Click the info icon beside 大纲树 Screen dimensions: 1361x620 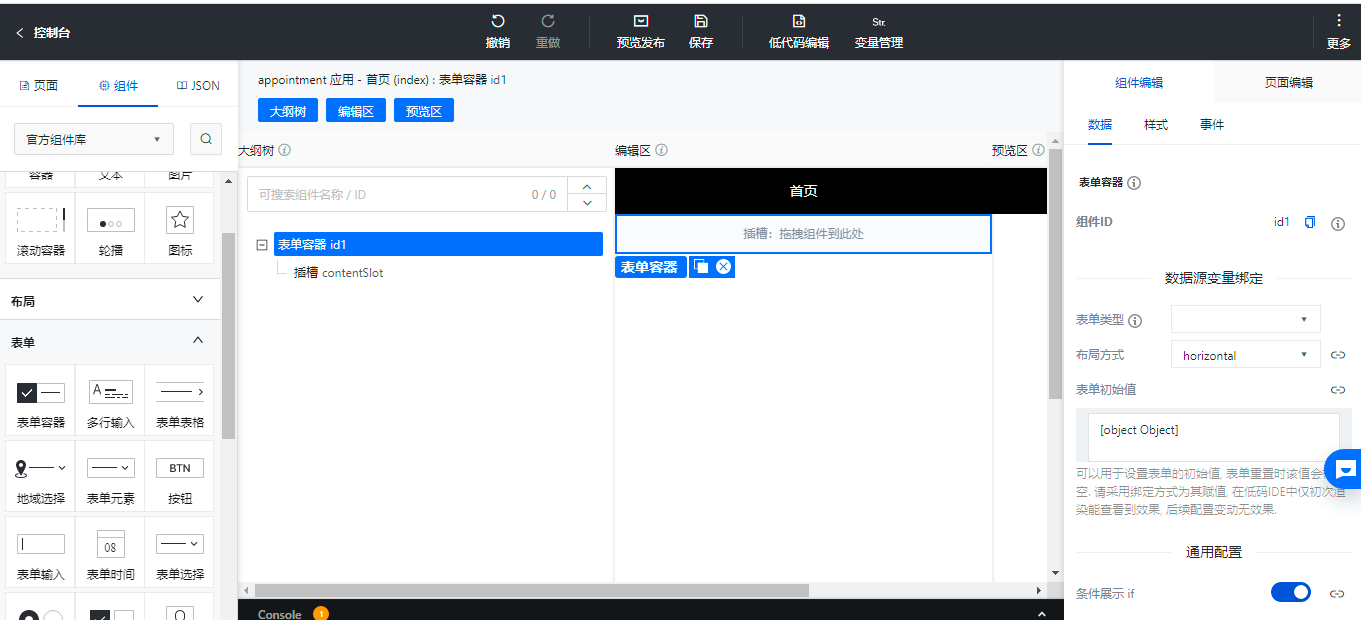[x=285, y=150]
